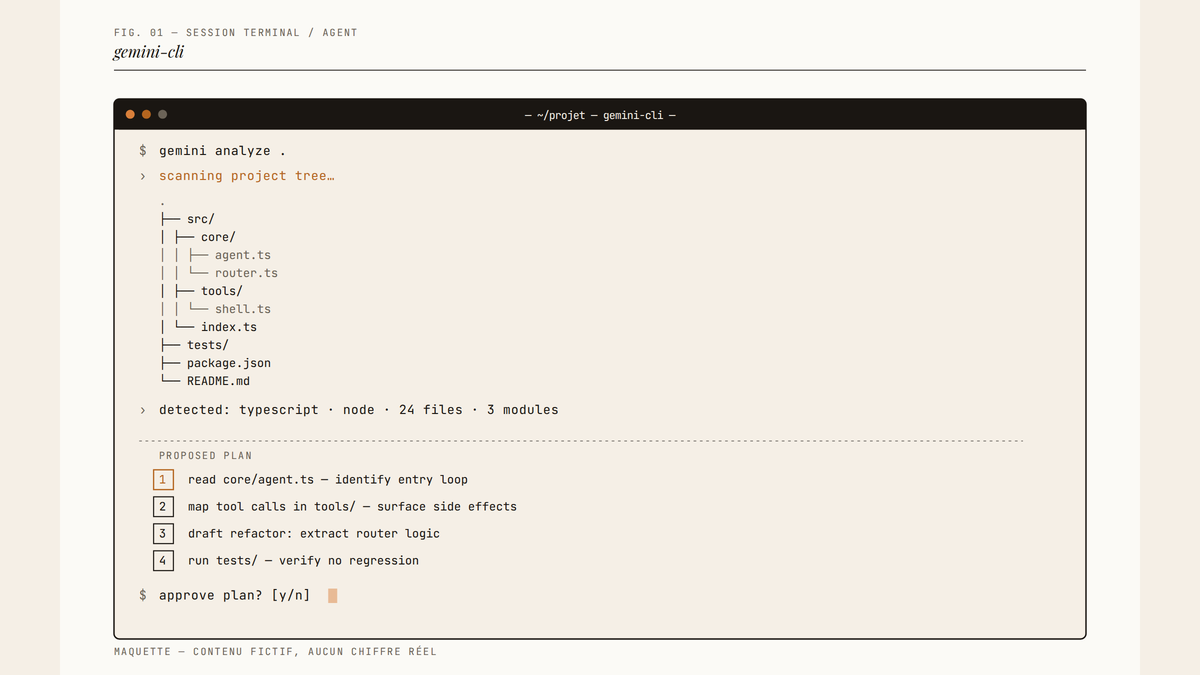This screenshot has height=675, width=1200.
Task: Click the step 3 number box
Action: point(163,533)
